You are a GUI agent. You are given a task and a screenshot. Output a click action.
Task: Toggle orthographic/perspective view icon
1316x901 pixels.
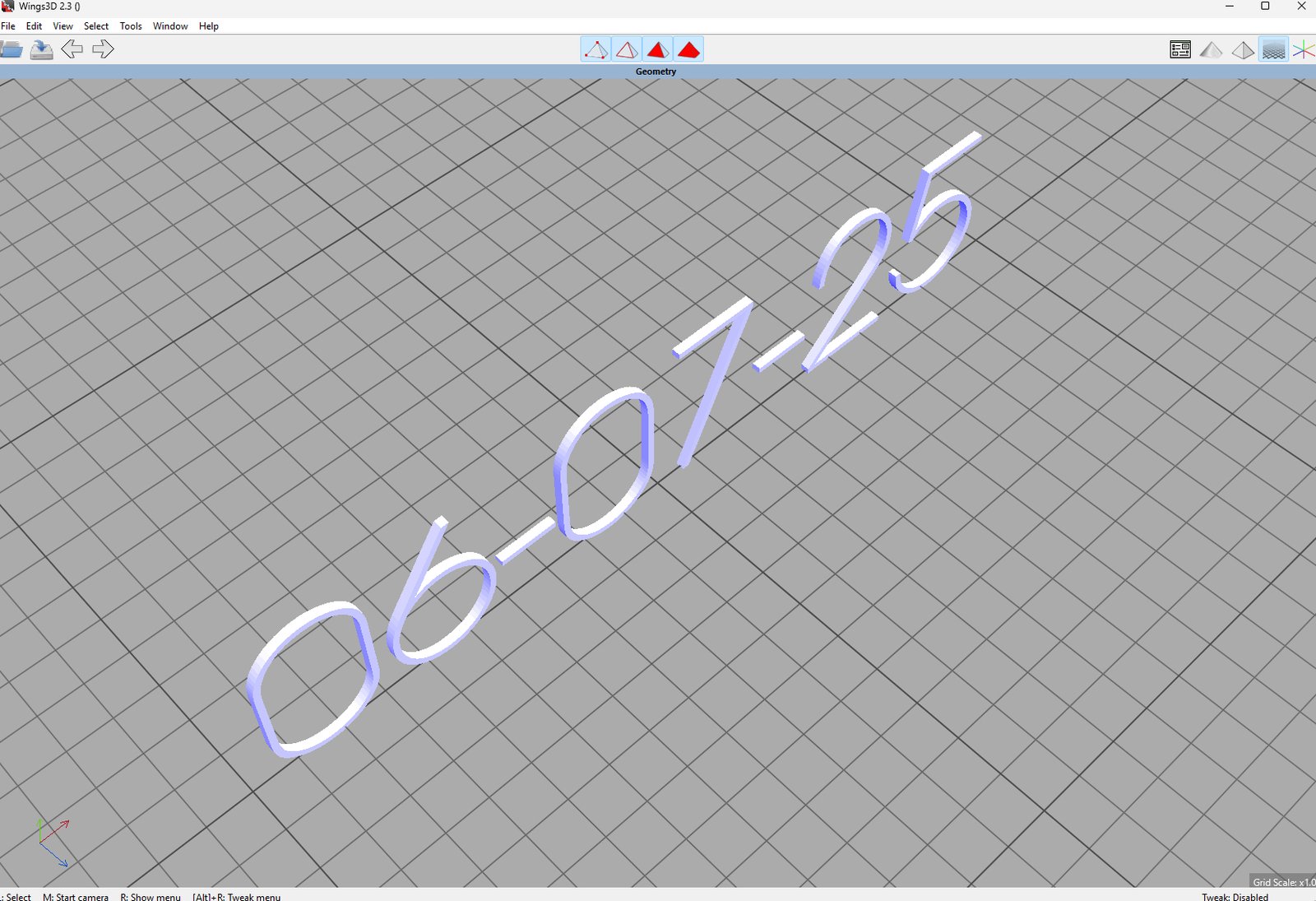tap(1242, 50)
